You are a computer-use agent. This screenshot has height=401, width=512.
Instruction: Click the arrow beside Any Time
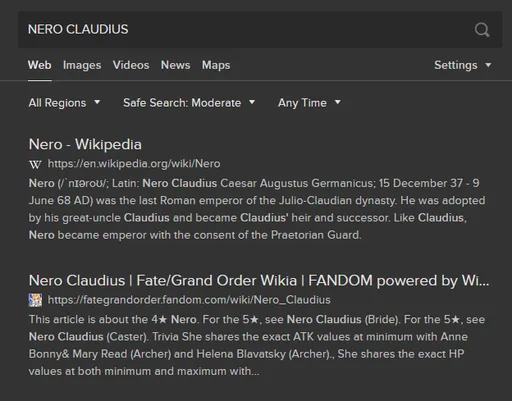[x=338, y=102]
